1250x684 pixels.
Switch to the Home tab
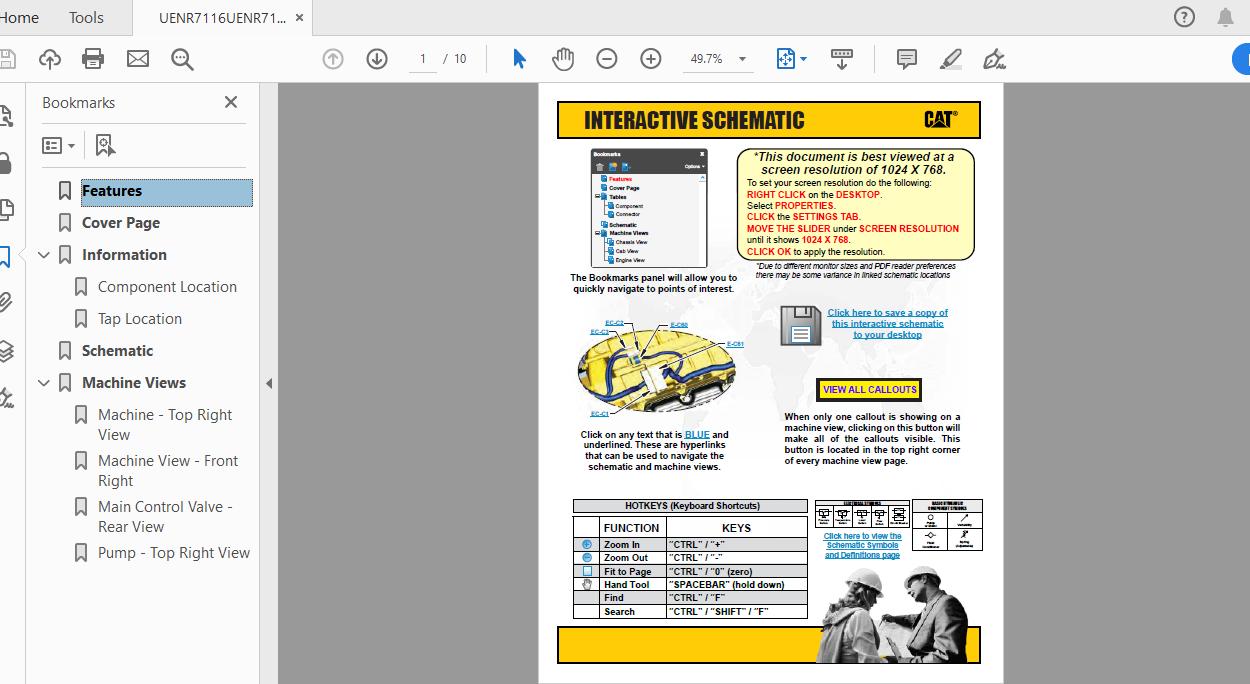tap(19, 17)
